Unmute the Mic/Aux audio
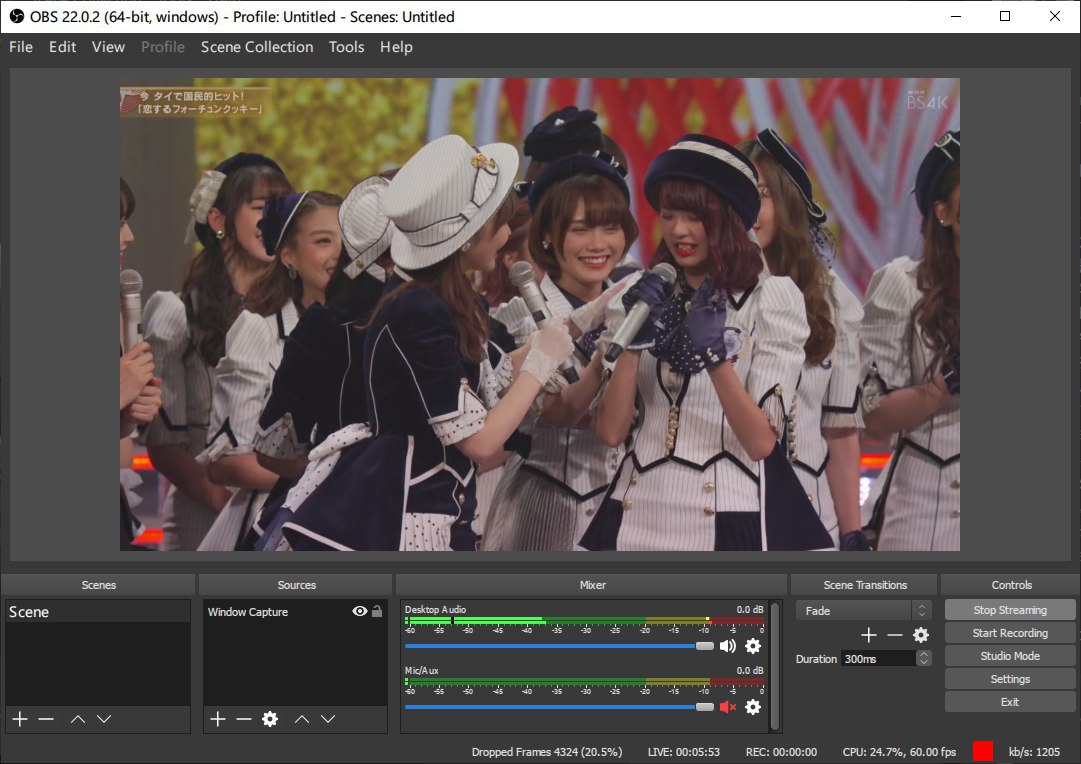Image resolution: width=1081 pixels, height=764 pixels. (x=727, y=707)
